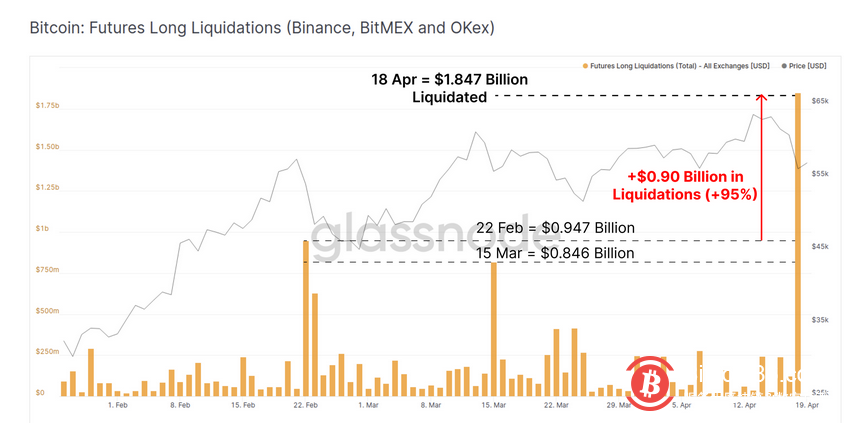Screen dimensions: 844x423
Task: Click the '$1.75b' left axis label
Action: [46, 105]
